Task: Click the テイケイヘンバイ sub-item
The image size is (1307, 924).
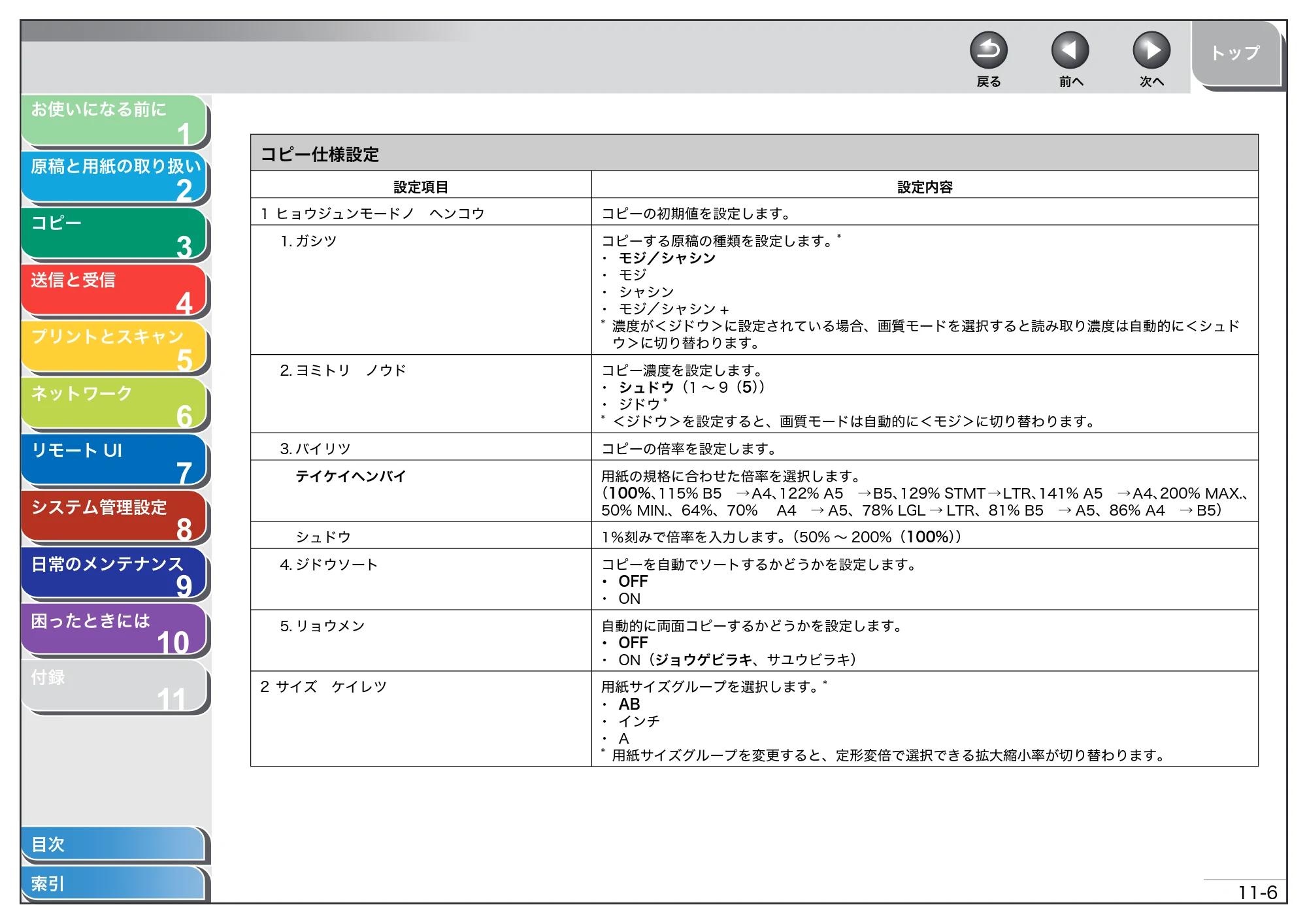Action: click(351, 476)
